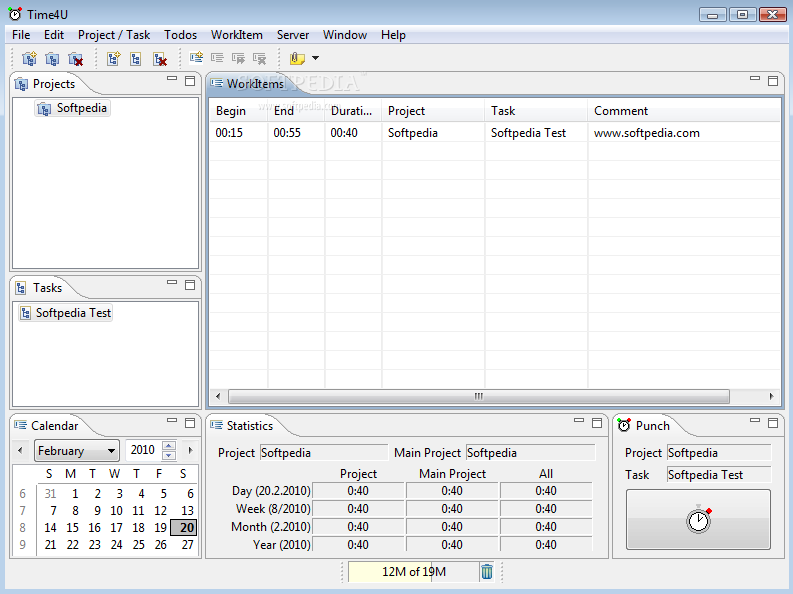
Task: Select the Statistics tab
Action: pyautogui.click(x=242, y=426)
